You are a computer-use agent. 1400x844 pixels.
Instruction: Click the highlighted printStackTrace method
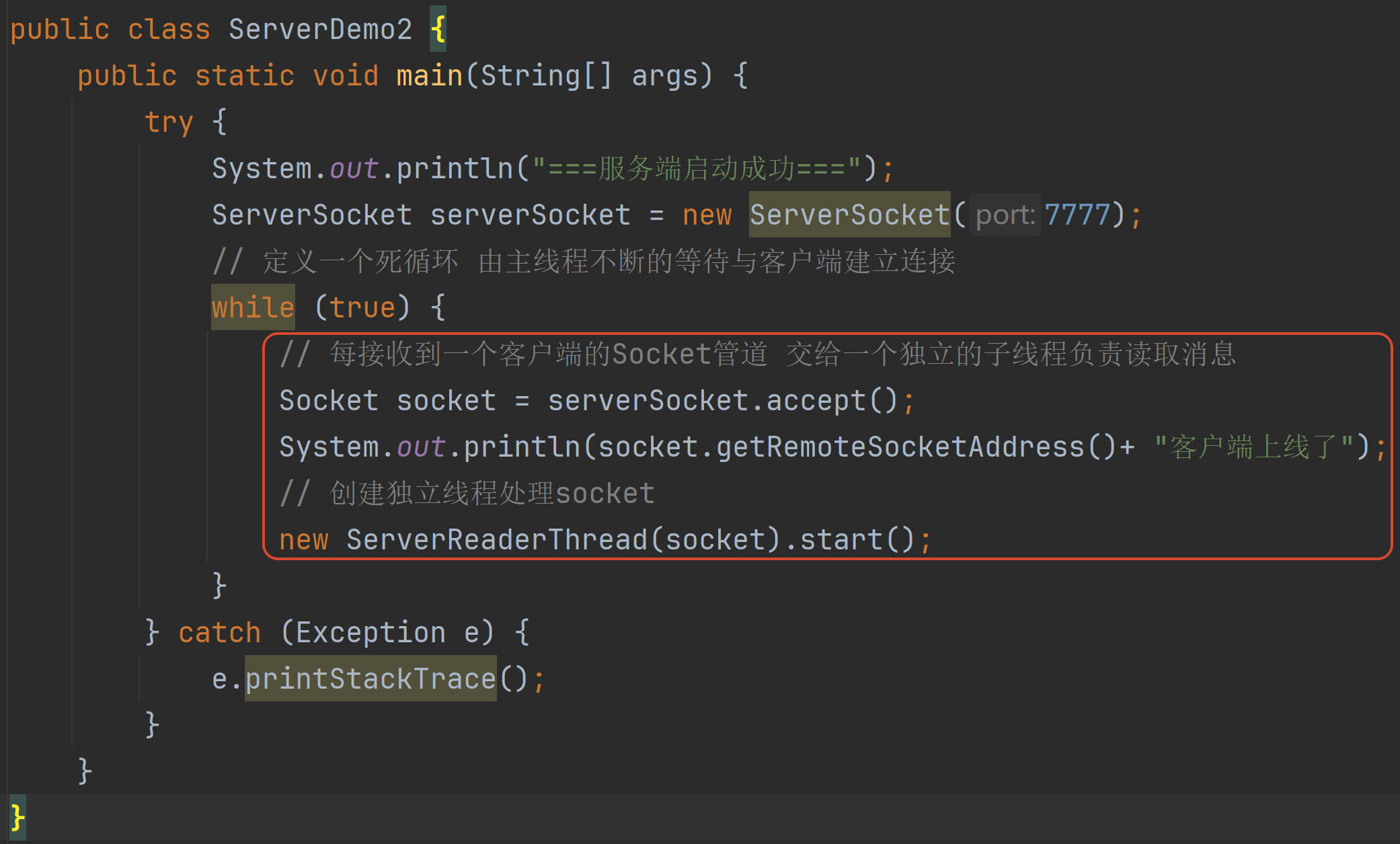(371, 679)
